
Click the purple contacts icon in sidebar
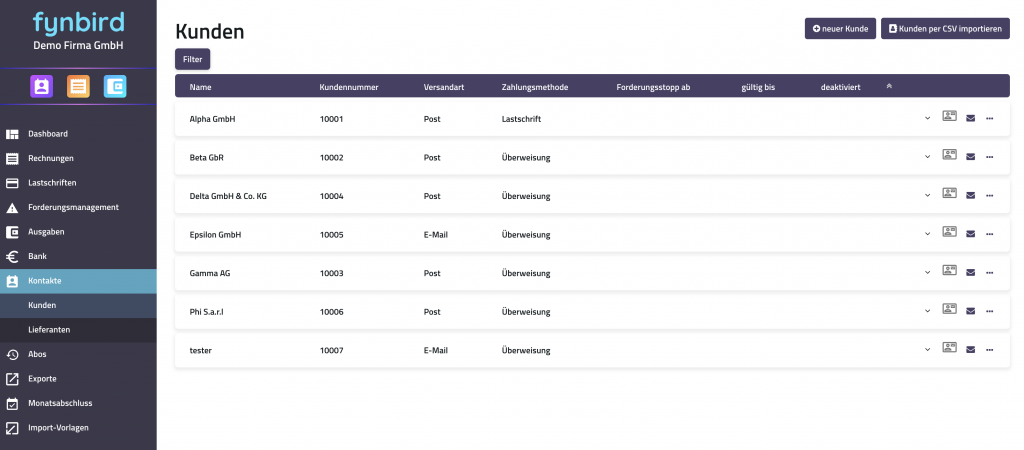(41, 86)
